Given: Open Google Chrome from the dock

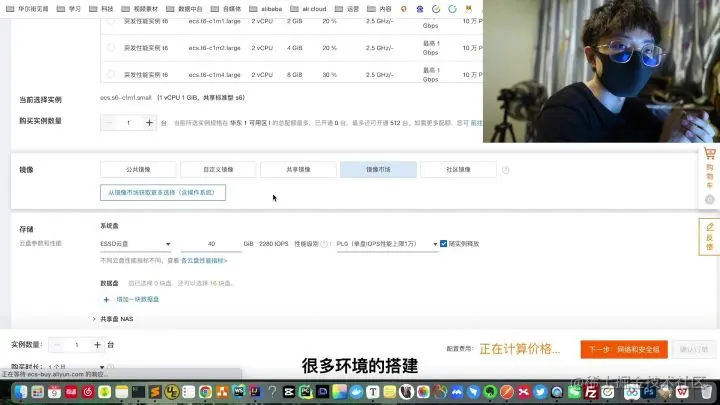Looking at the screenshot, I should (205, 392).
